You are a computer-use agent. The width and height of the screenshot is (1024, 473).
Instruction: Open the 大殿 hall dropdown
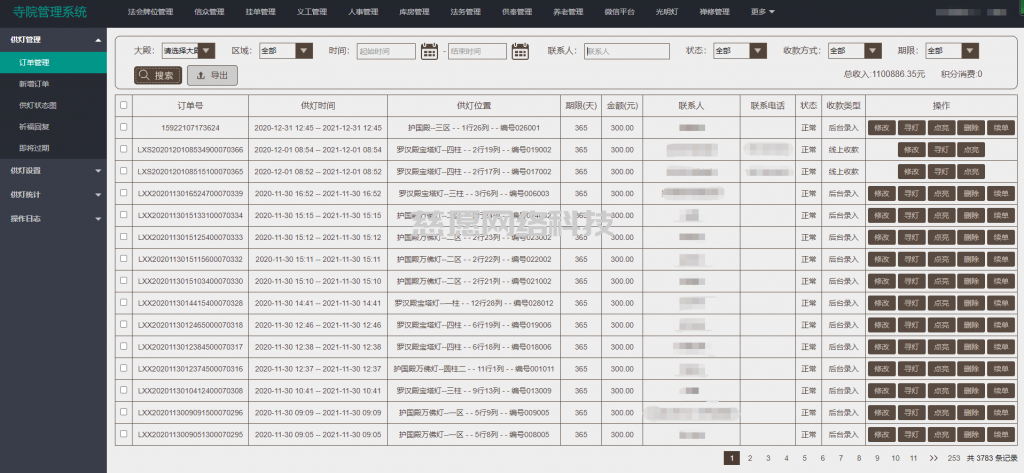click(x=188, y=50)
